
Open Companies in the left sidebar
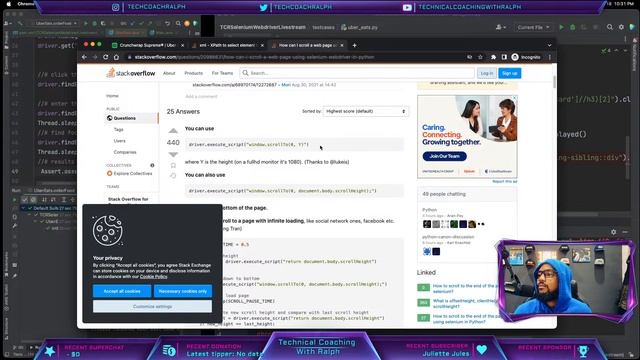tap(125, 152)
